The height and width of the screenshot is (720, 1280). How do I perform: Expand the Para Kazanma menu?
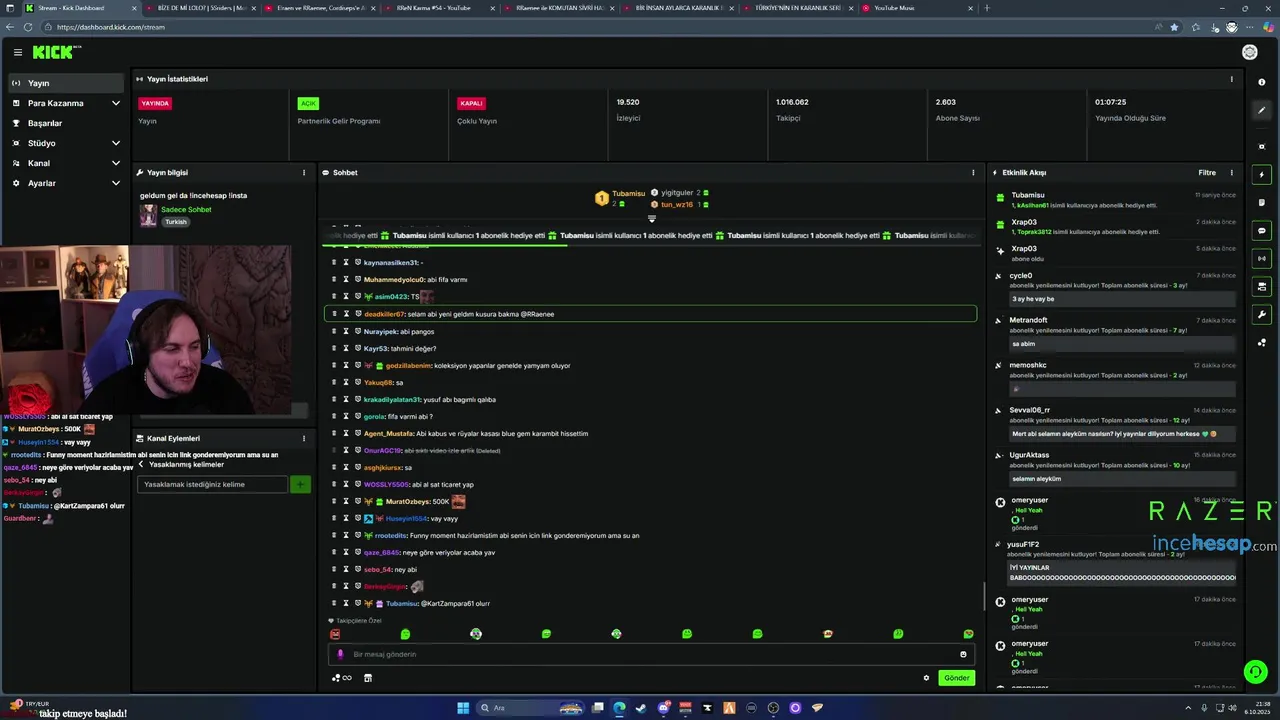pyautogui.click(x=66, y=103)
